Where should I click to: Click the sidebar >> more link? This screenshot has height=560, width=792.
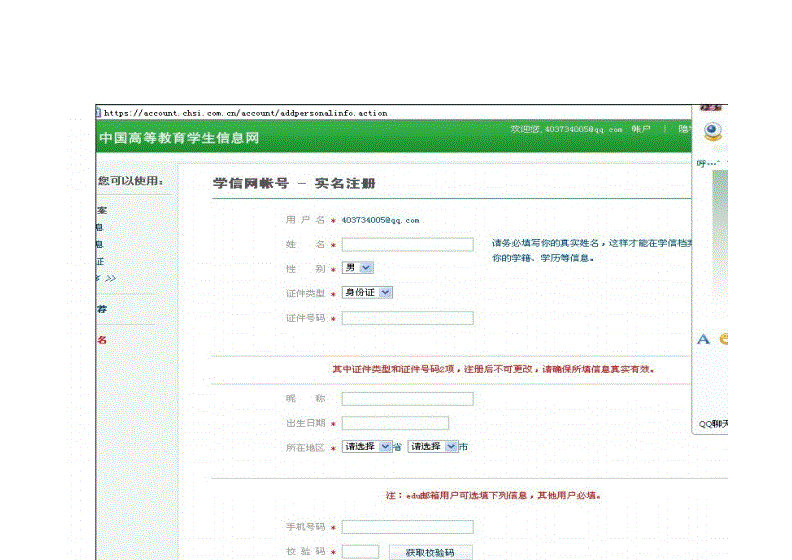click(108, 278)
